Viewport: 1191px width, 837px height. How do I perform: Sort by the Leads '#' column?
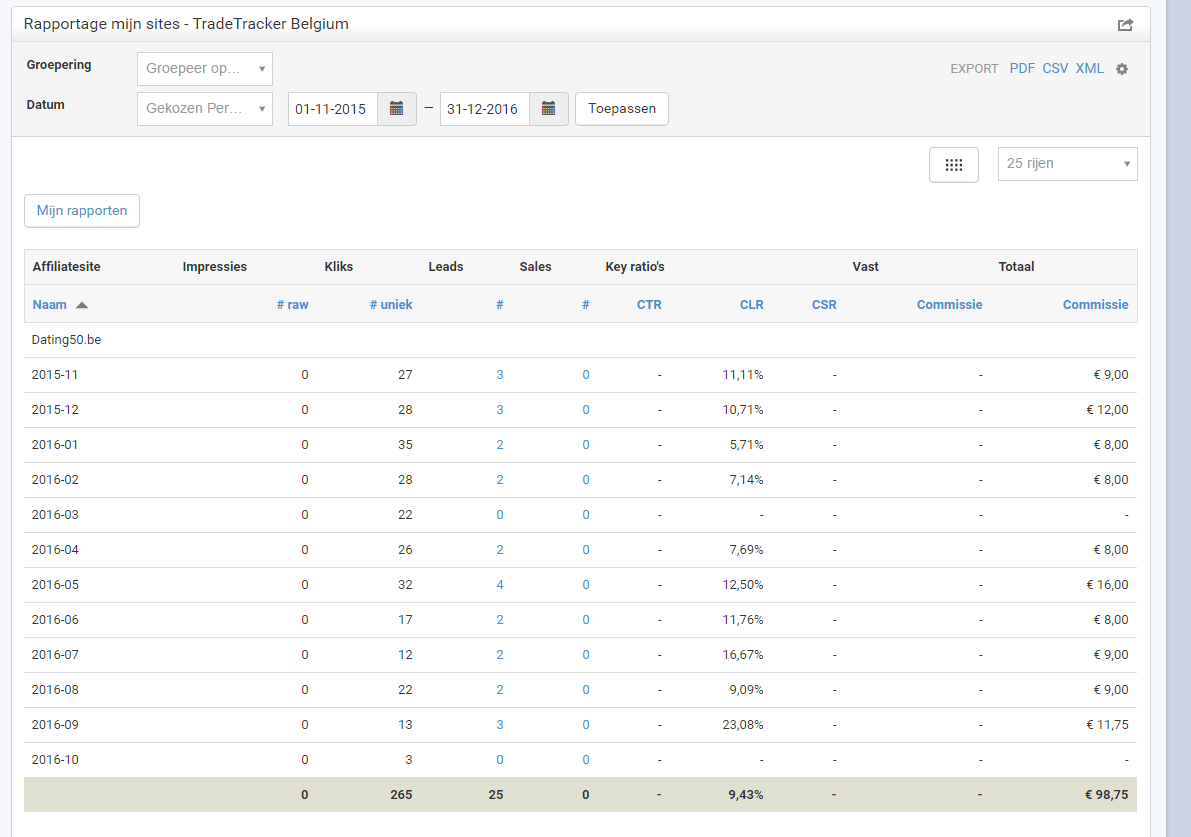pos(500,305)
